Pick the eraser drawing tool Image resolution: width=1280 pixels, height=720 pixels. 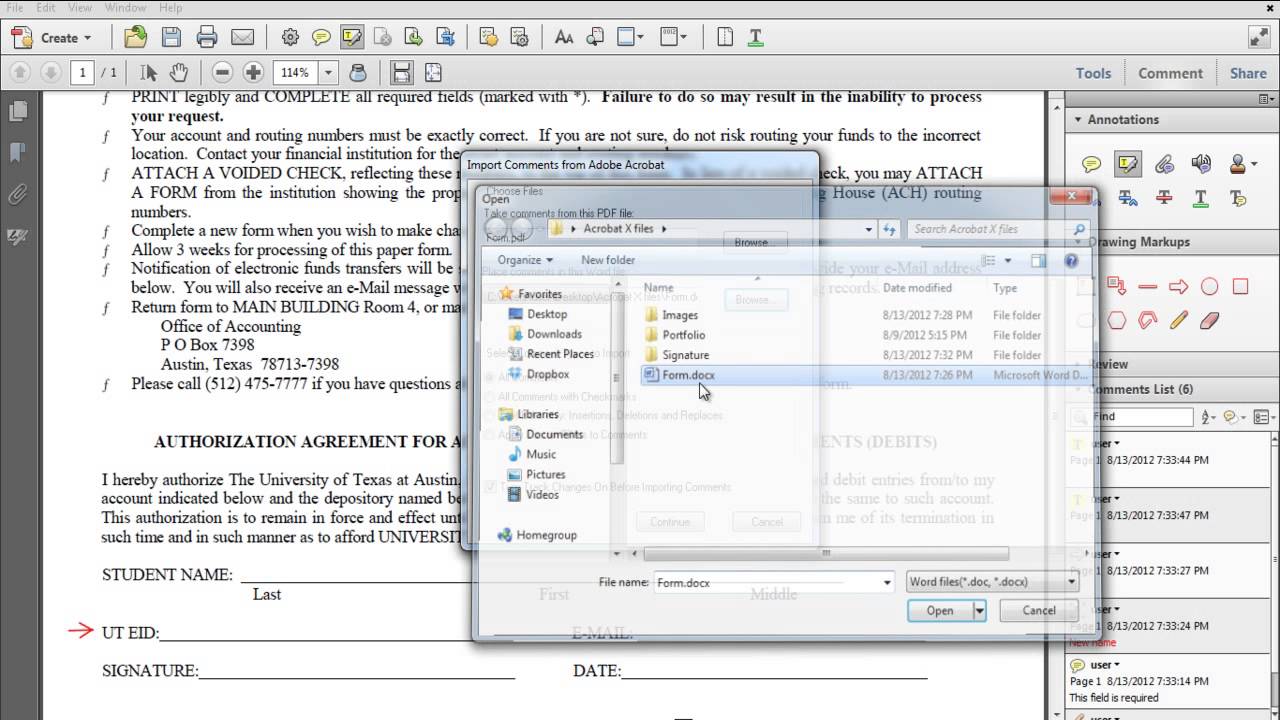tap(1209, 321)
